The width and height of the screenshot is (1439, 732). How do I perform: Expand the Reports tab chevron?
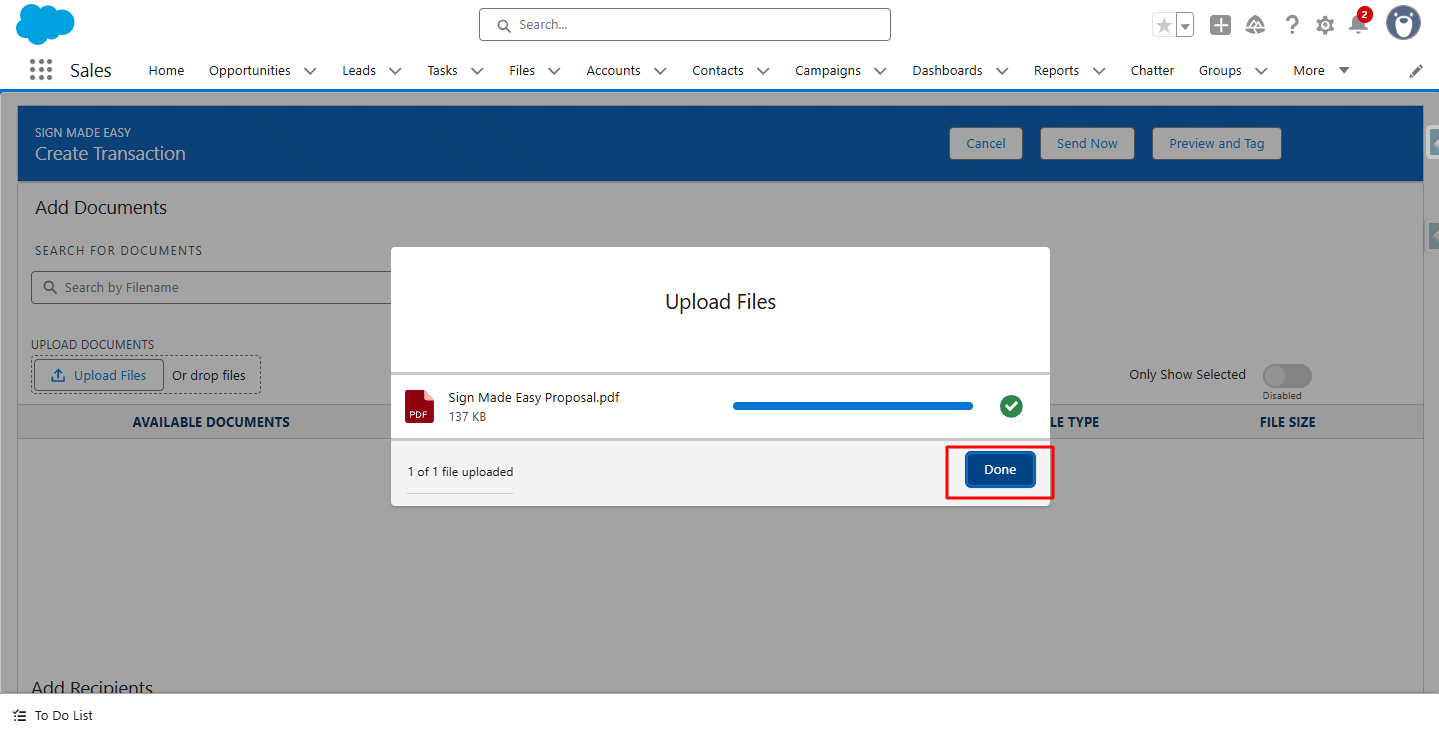point(1099,71)
